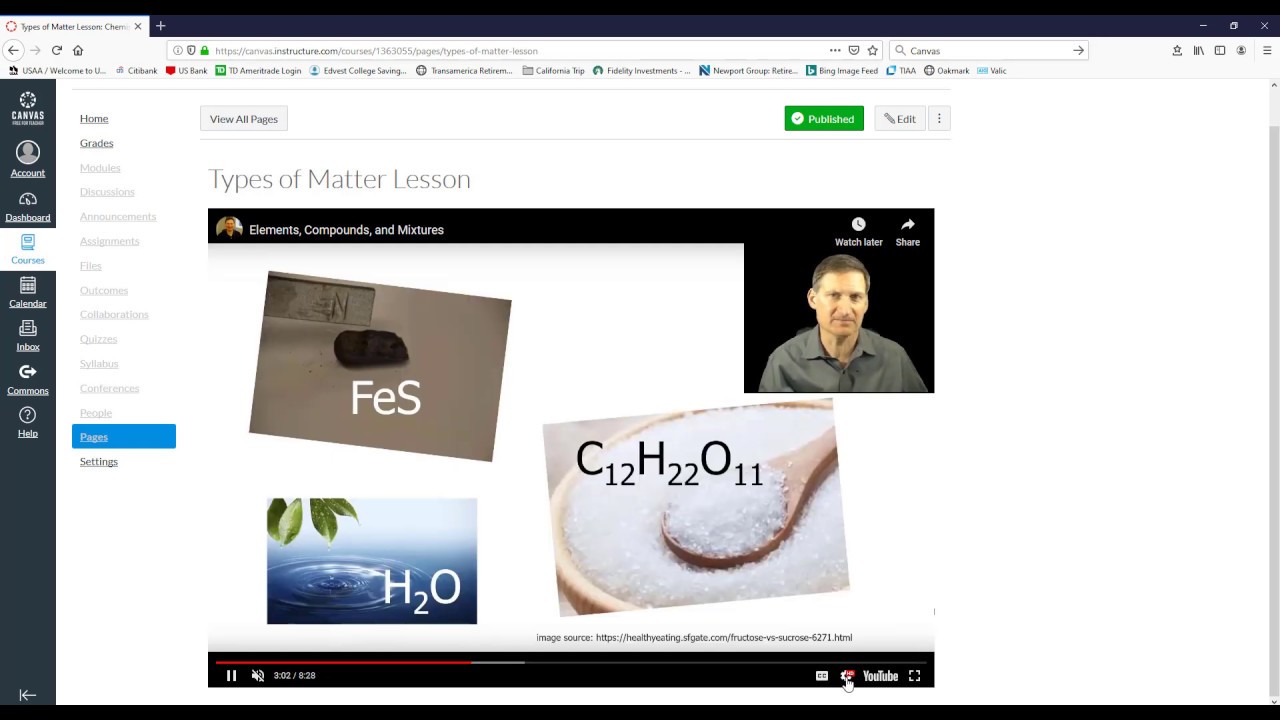Open page actions ellipsis in address bar
Viewport: 1280px width, 720px height.
click(x=835, y=50)
